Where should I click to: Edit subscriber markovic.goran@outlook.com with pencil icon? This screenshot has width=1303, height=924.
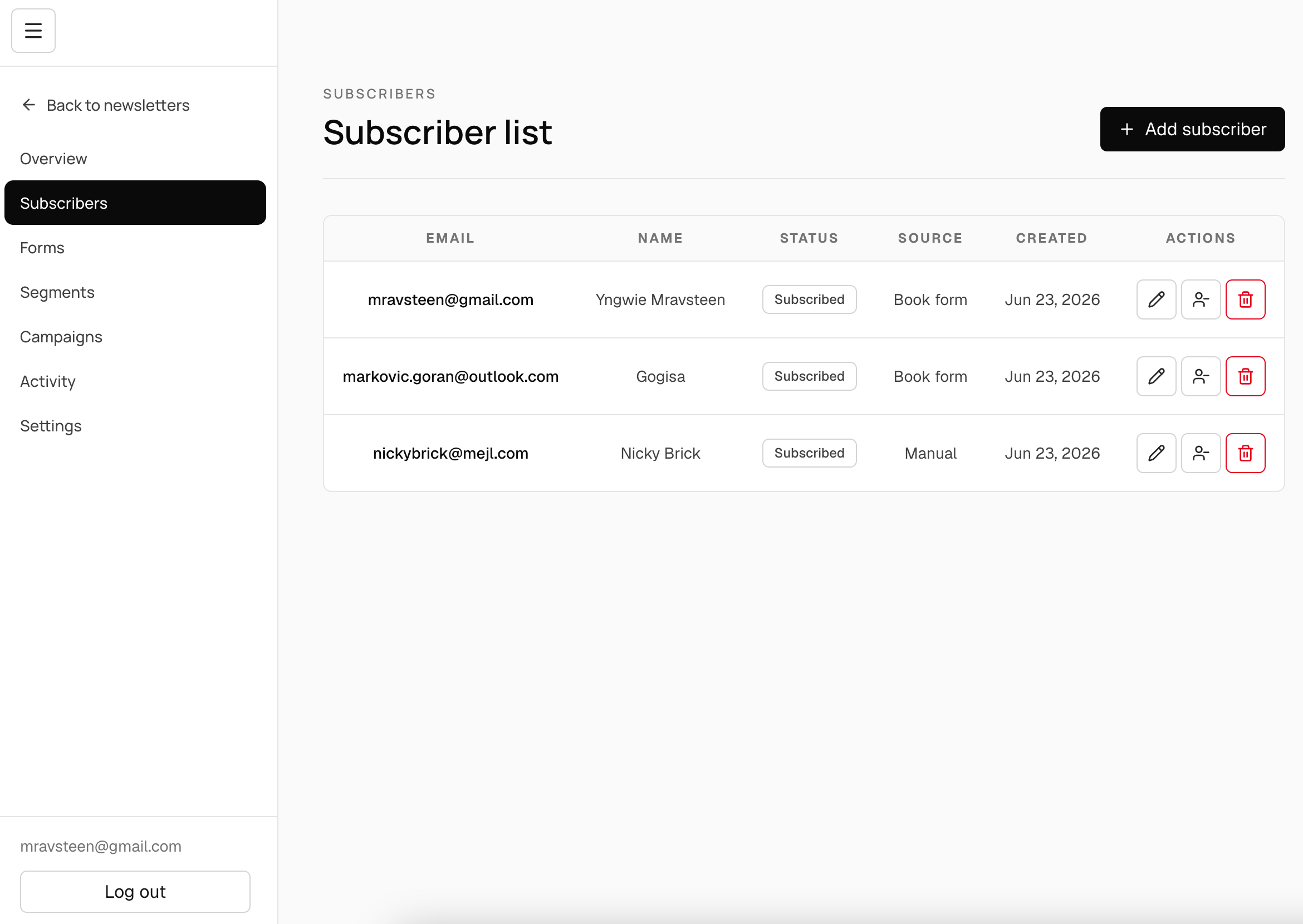click(1156, 376)
